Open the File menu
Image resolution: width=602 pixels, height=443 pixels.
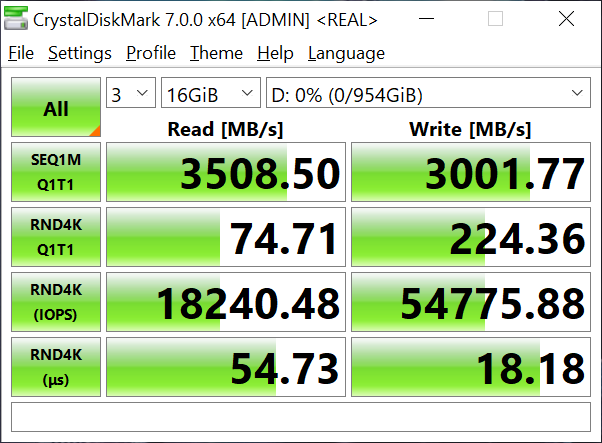click(21, 53)
